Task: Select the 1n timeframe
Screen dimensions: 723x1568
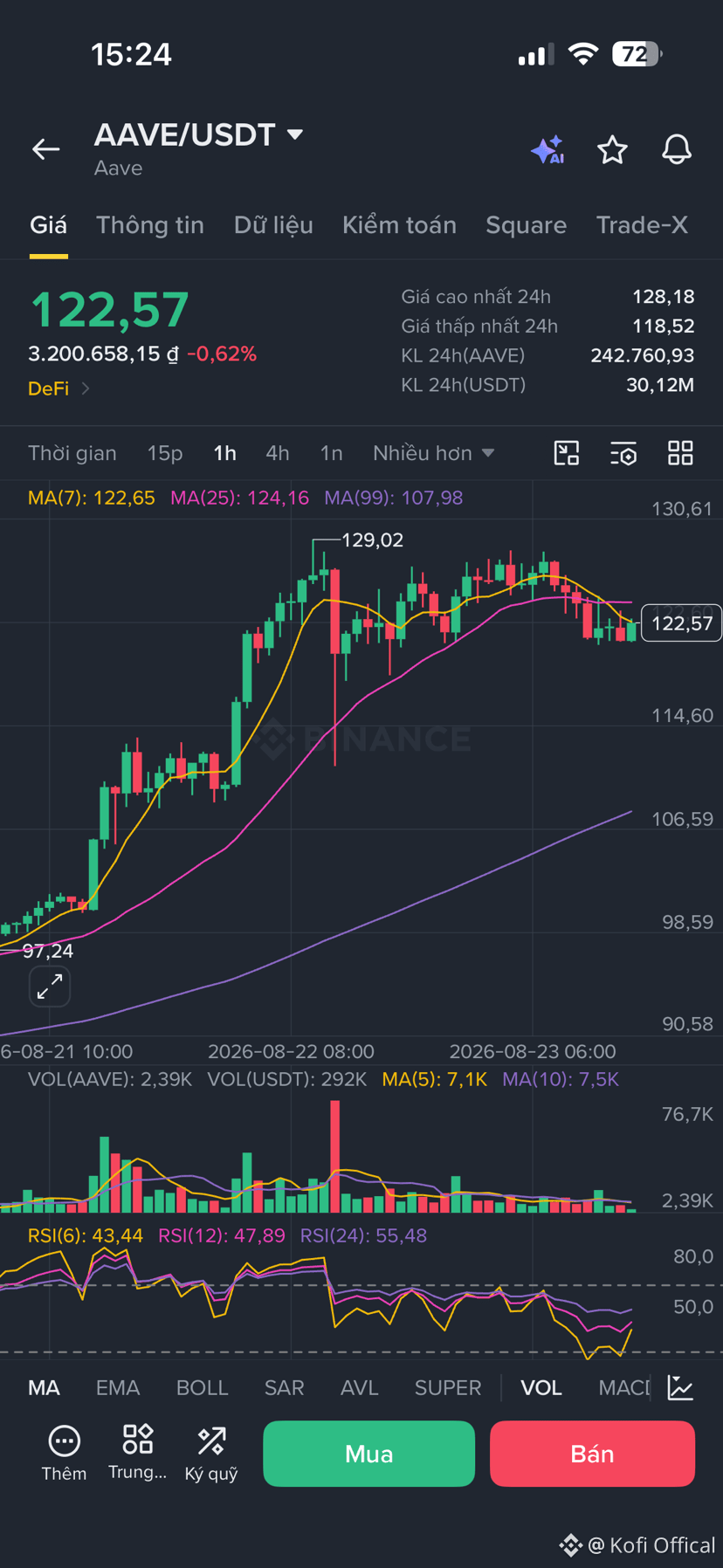Action: tap(331, 453)
